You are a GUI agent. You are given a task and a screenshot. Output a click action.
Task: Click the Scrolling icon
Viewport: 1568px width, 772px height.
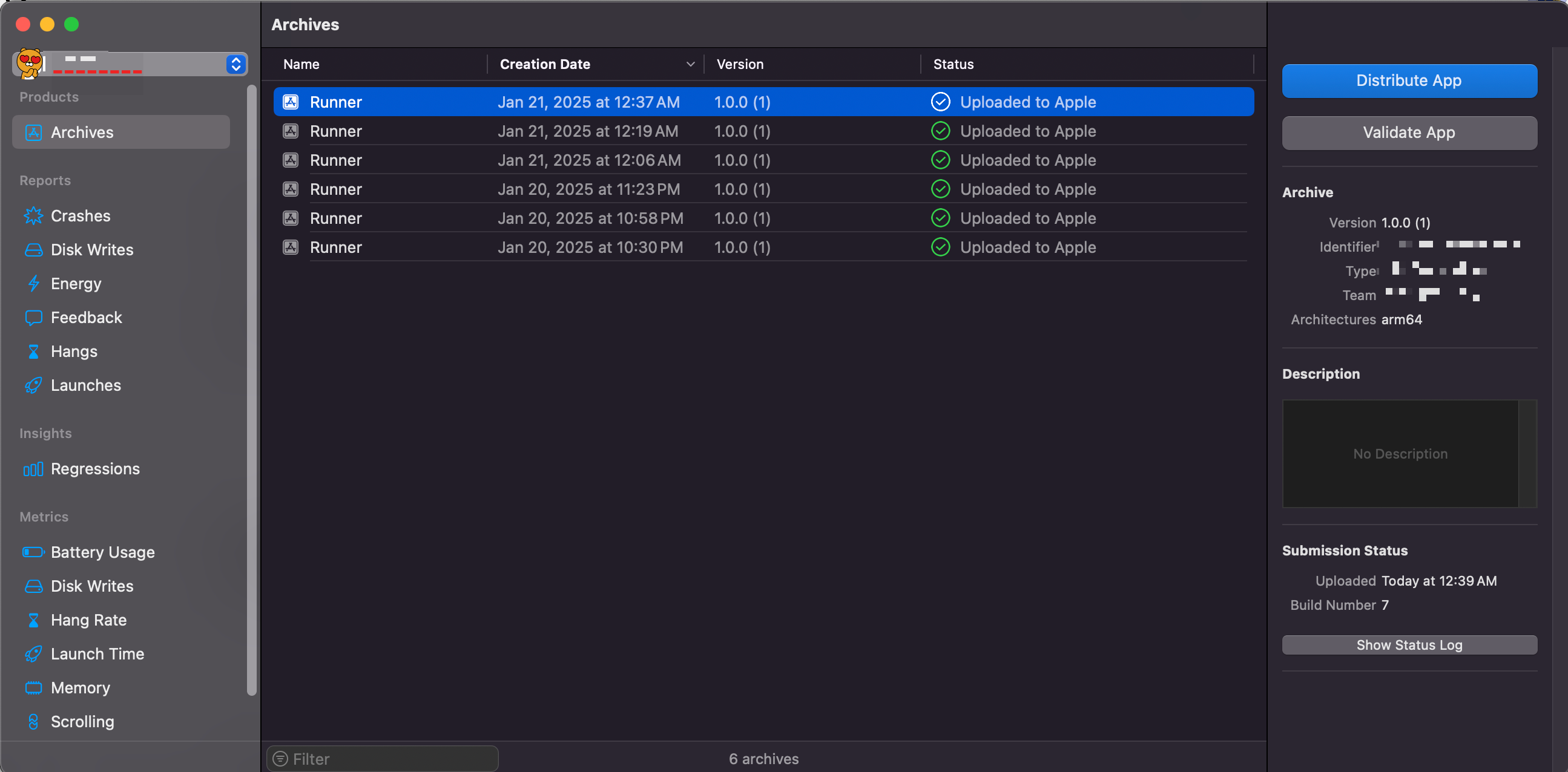click(33, 722)
